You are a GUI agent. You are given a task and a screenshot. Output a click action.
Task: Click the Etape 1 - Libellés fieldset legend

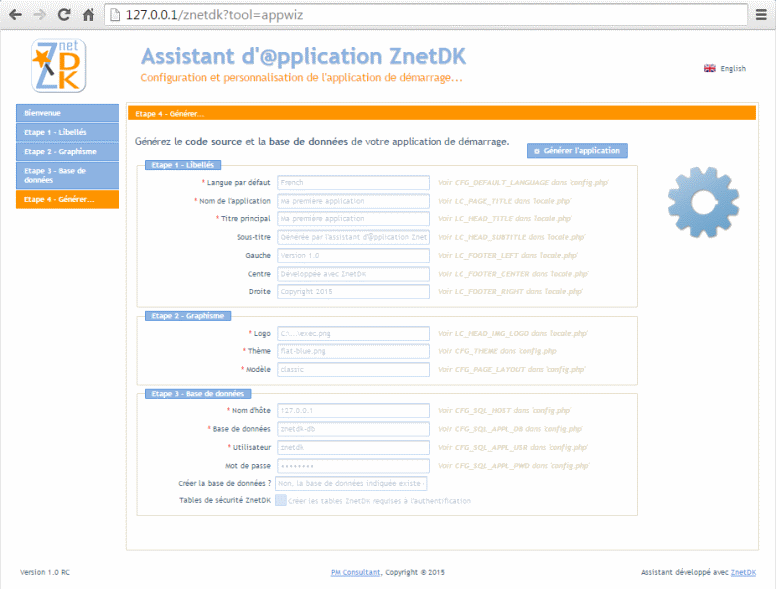click(x=183, y=165)
